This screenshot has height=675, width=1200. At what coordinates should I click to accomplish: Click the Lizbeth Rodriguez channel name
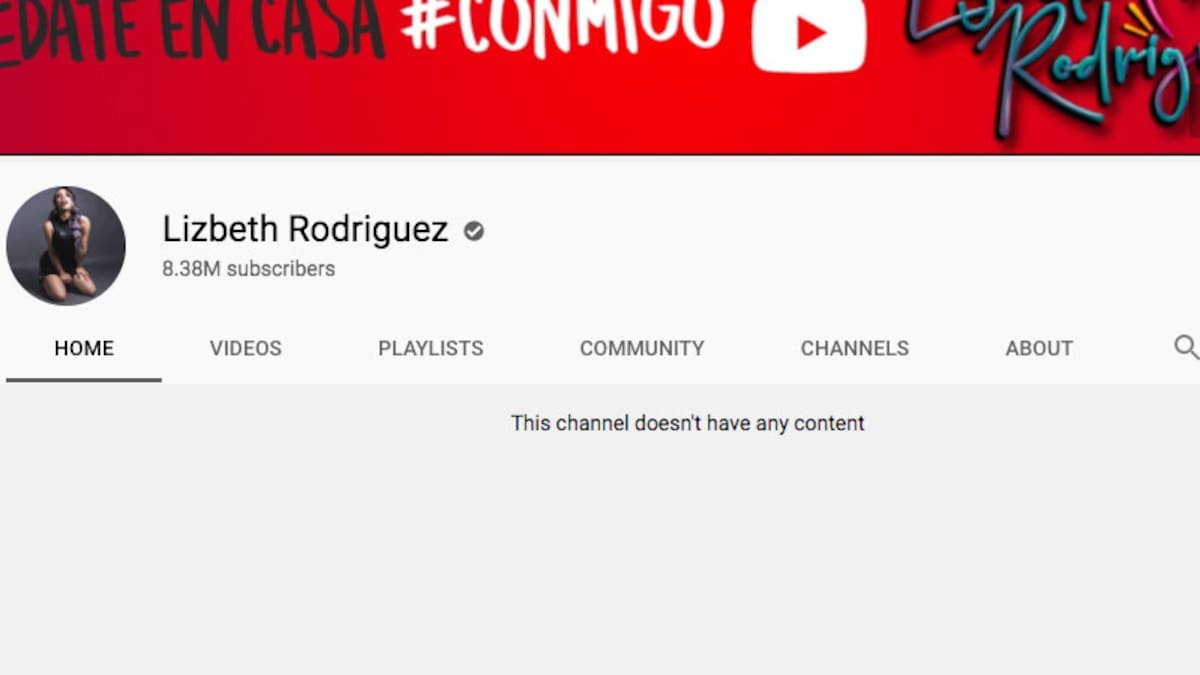pos(305,230)
